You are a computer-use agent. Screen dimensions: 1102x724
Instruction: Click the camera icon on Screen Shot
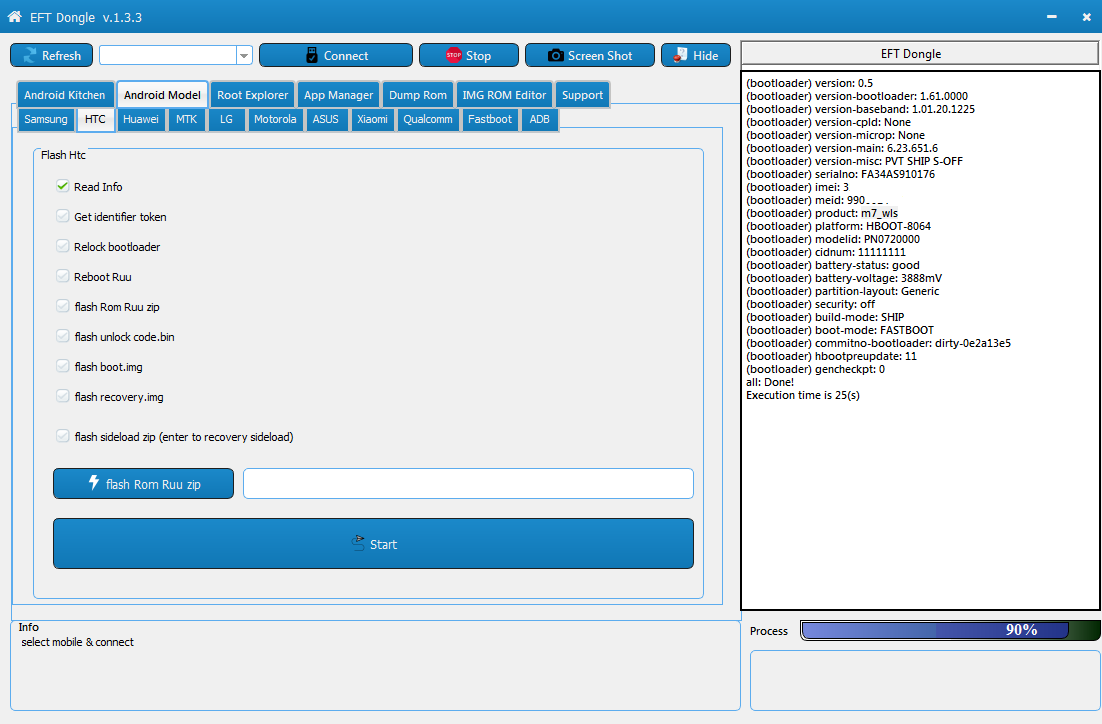pos(555,56)
